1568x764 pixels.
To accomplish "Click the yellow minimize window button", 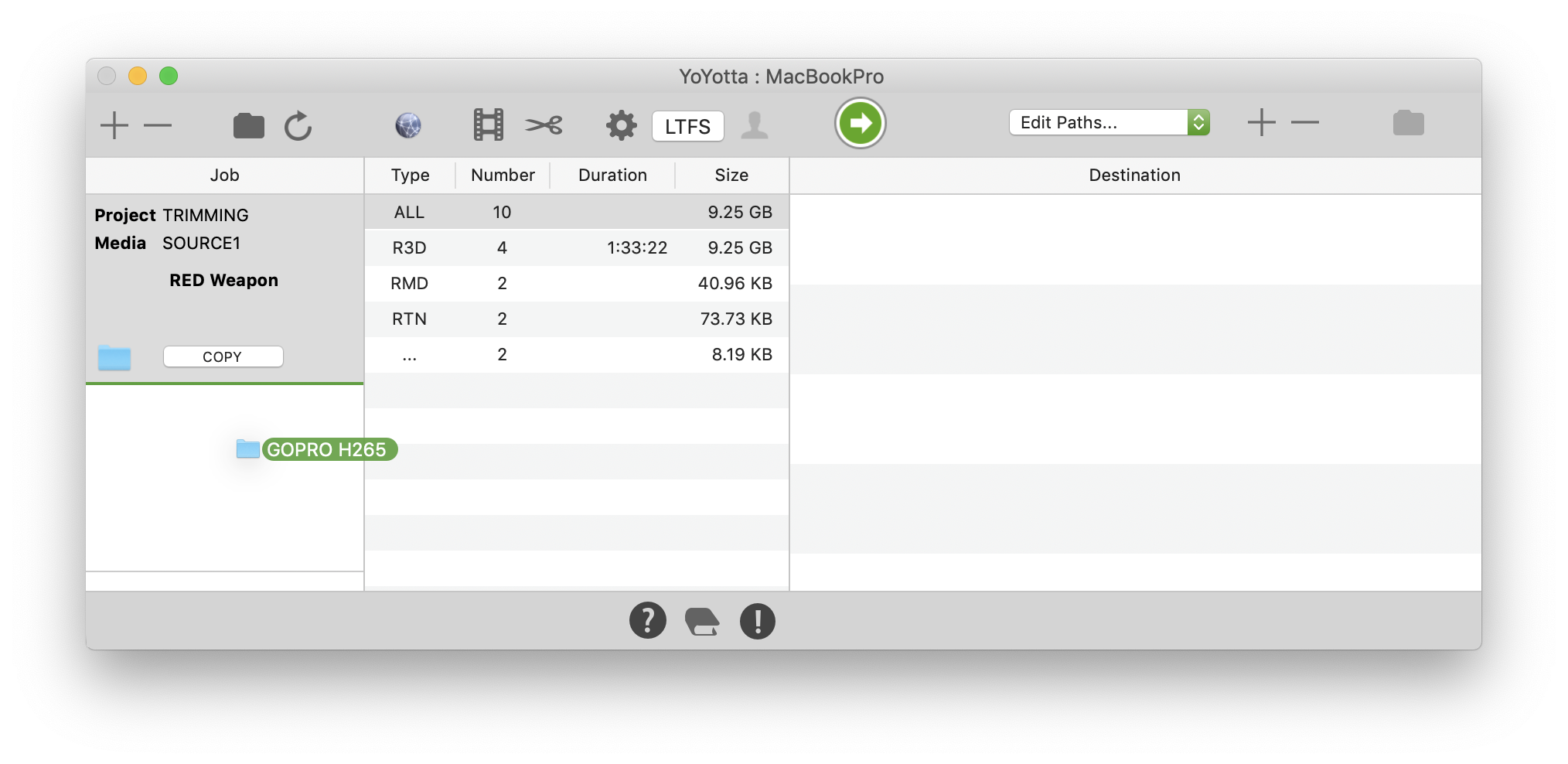I will [x=138, y=76].
